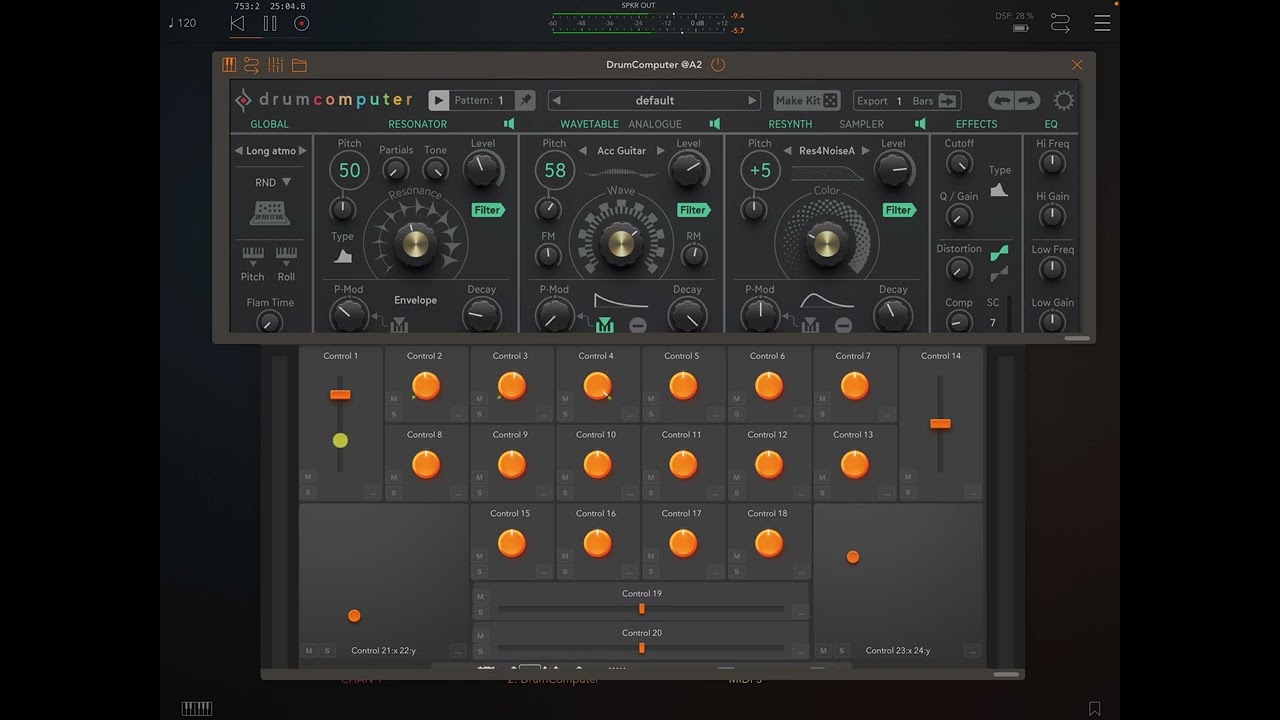The height and width of the screenshot is (720, 1280).
Task: Select previous preset with left arrow beside default
Action: pos(557,100)
